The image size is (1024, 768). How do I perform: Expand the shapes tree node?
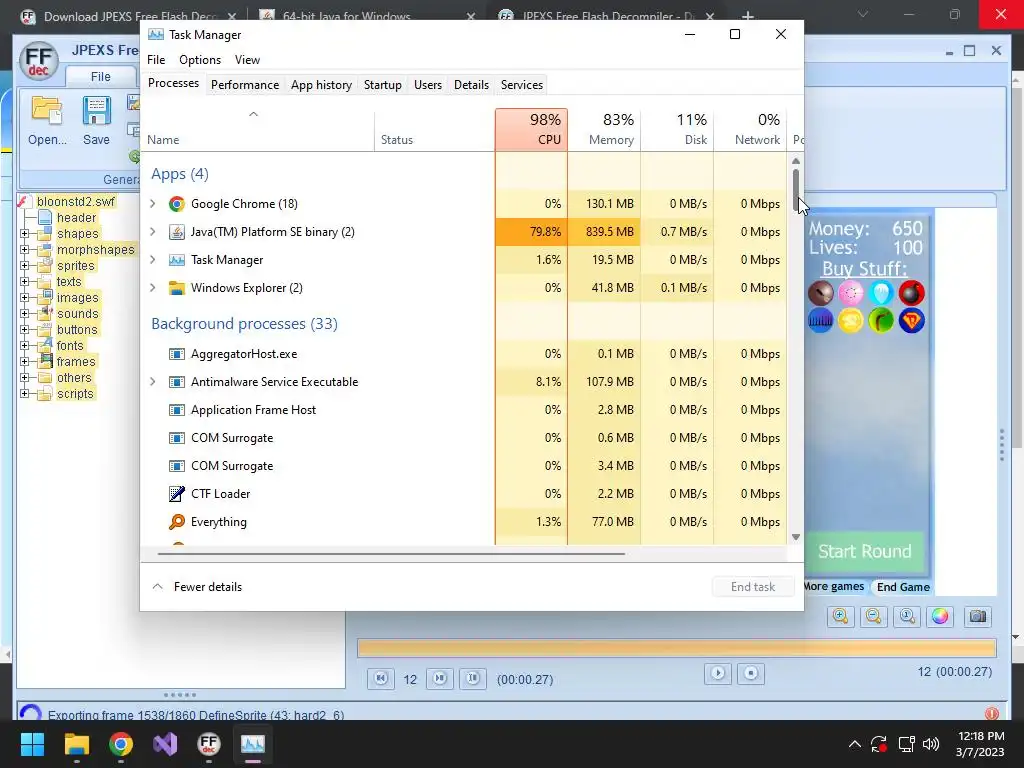[25, 233]
